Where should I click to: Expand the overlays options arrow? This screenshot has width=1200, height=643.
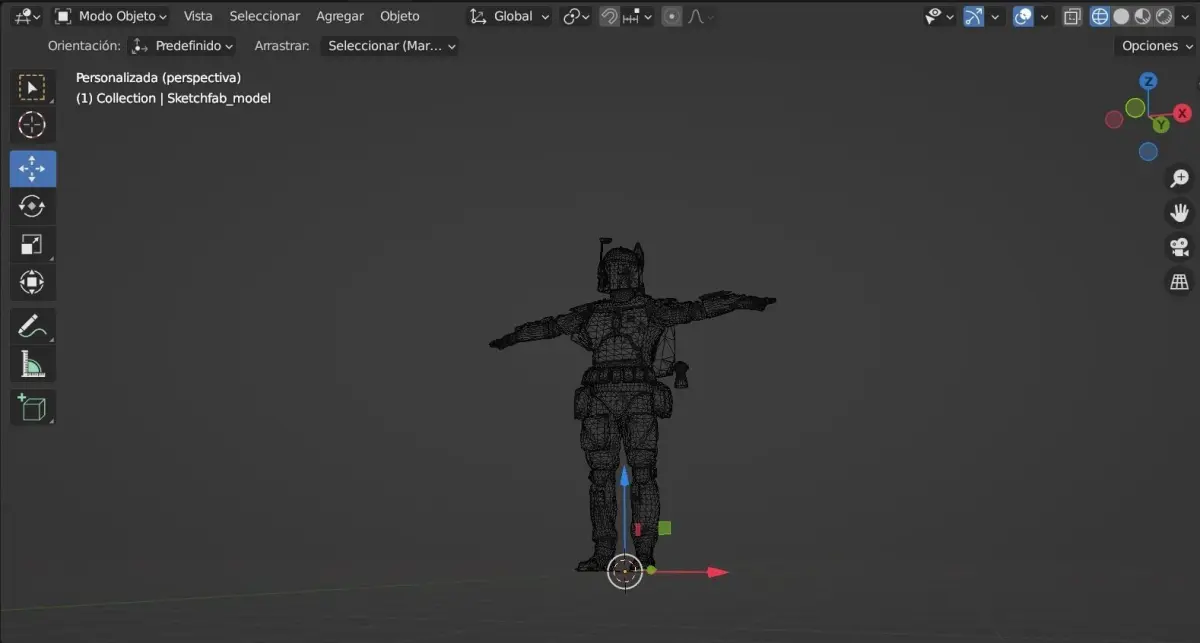[1044, 16]
